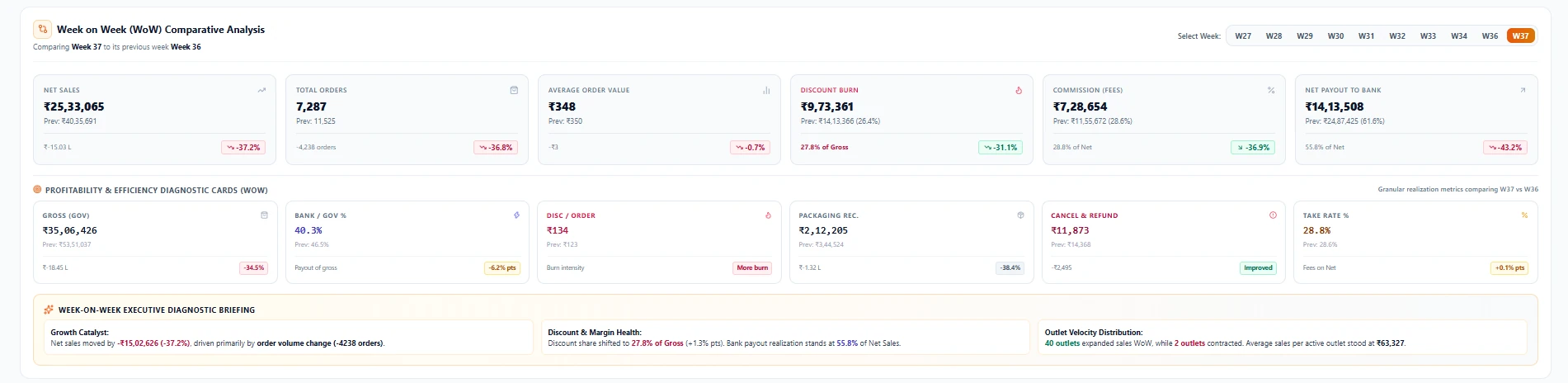The image size is (1568, 383).
Task: Click the Net Sales value ₹25,33,065
Action: [74, 106]
